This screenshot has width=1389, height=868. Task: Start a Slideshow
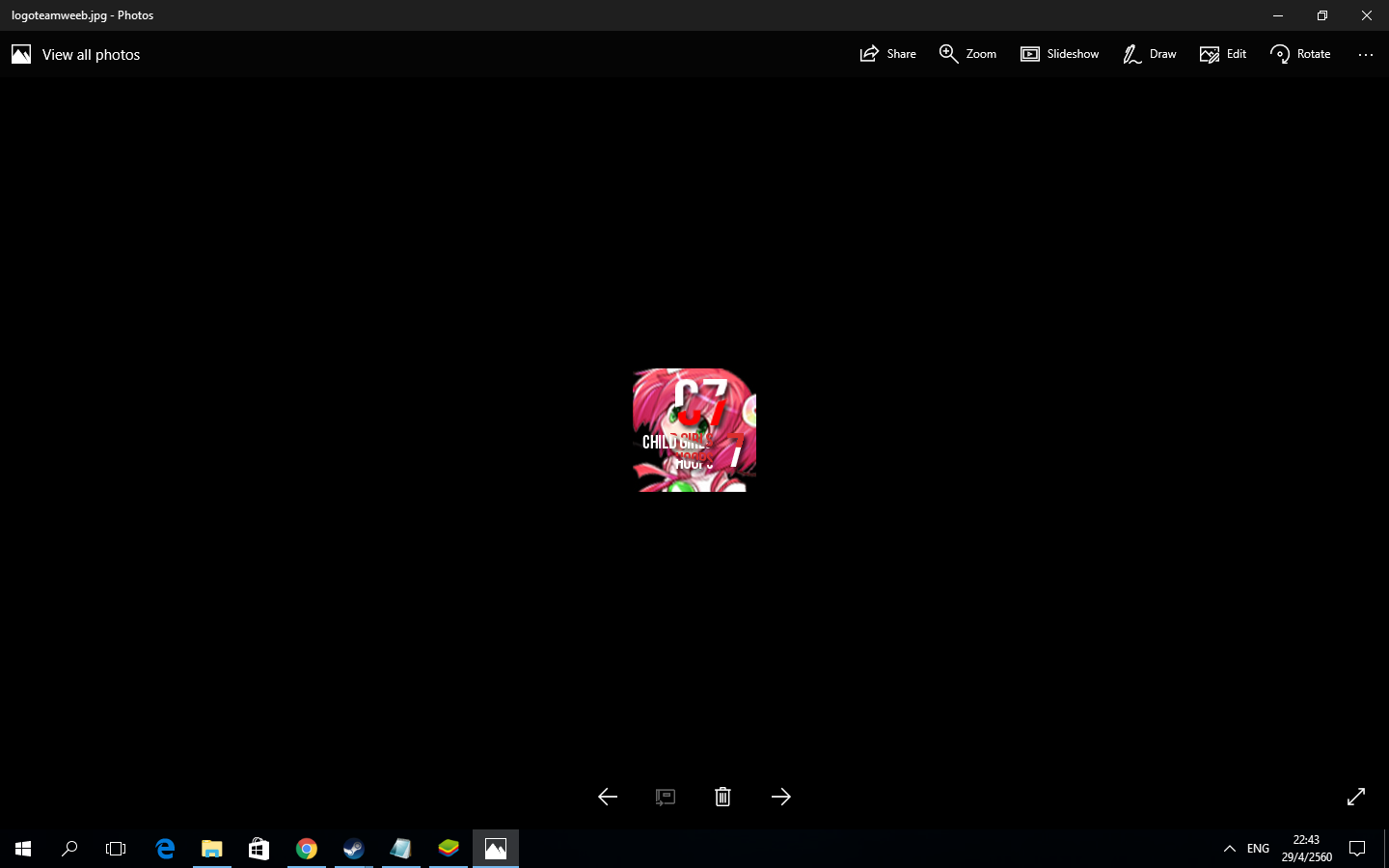pyautogui.click(x=1060, y=54)
